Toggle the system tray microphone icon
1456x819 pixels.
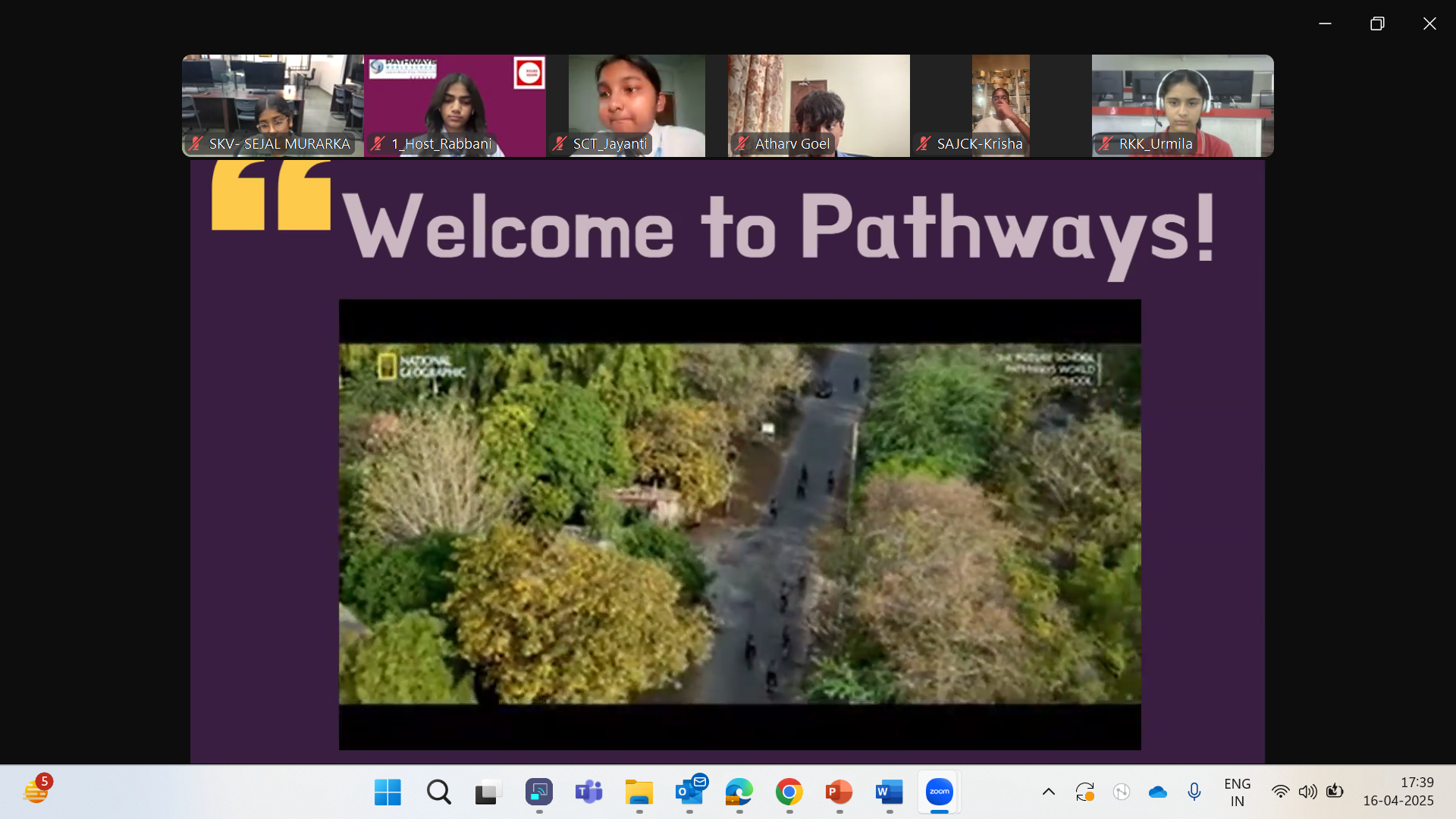click(1194, 792)
